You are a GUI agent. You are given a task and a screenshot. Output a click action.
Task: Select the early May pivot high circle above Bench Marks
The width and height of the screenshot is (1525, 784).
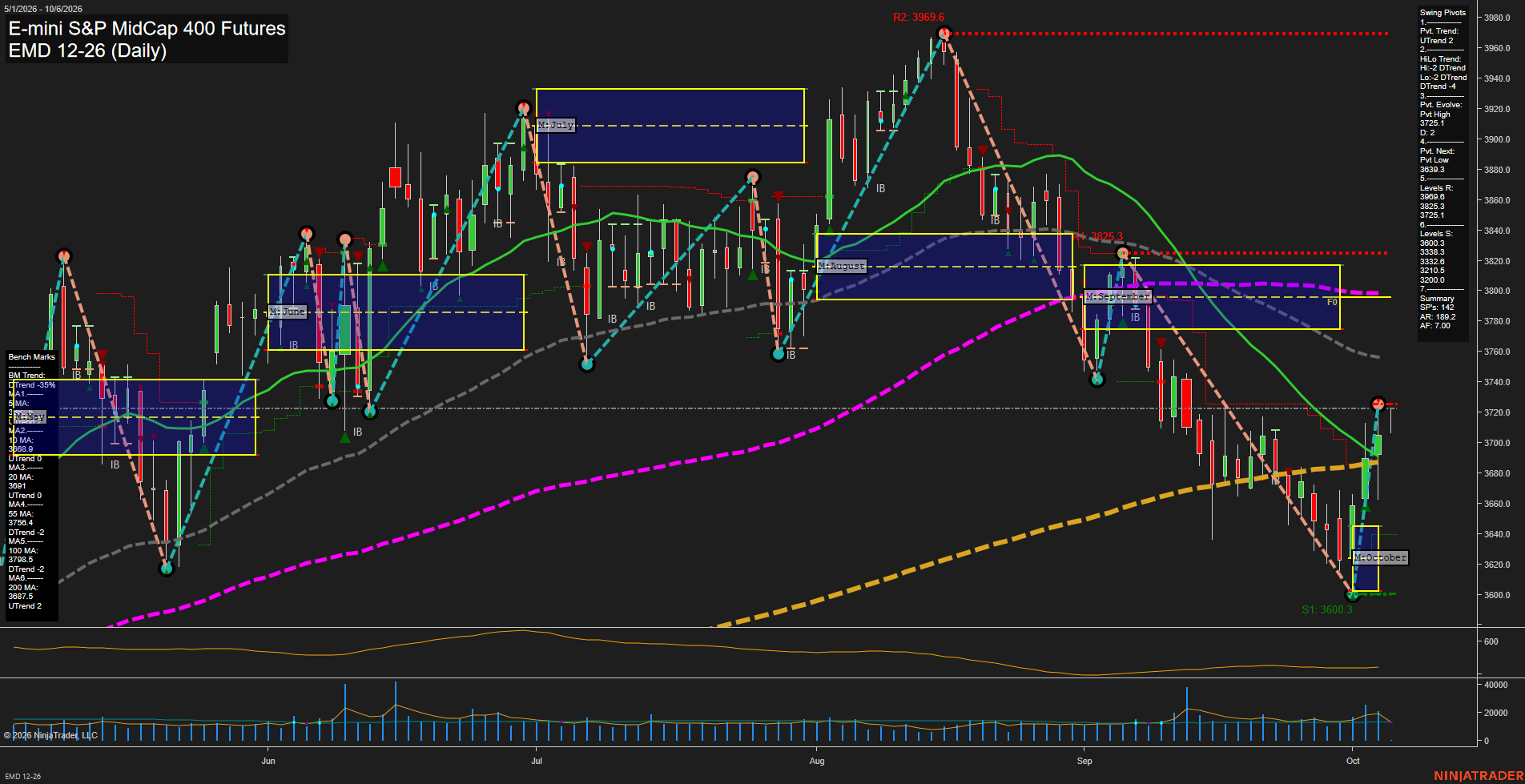64,256
